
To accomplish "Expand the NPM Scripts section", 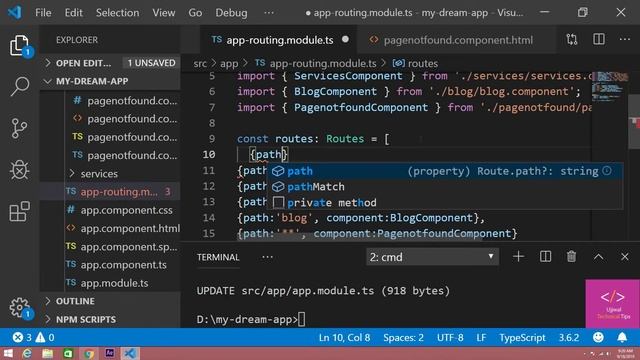I will click(x=111, y=319).
